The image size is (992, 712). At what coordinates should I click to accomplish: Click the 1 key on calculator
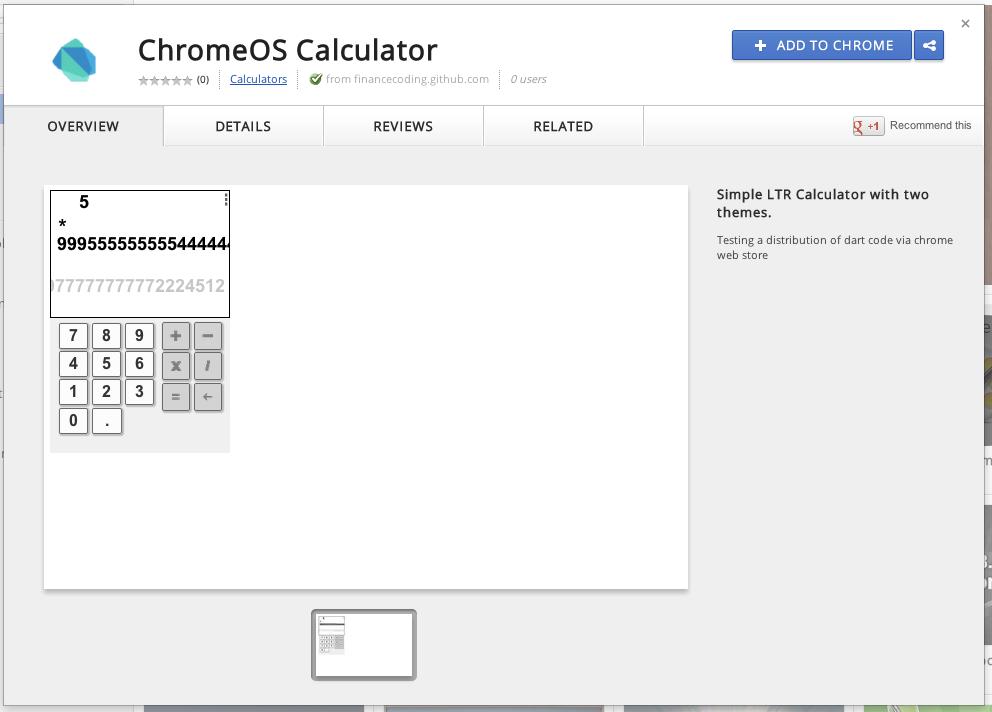click(x=73, y=392)
